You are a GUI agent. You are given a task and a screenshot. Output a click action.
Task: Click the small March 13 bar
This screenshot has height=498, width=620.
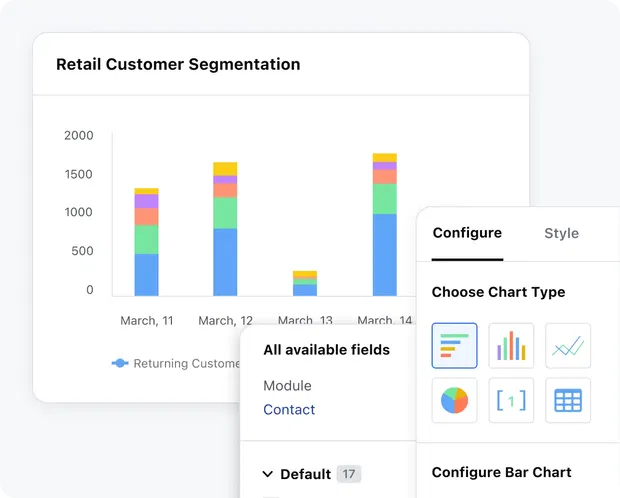(x=305, y=284)
